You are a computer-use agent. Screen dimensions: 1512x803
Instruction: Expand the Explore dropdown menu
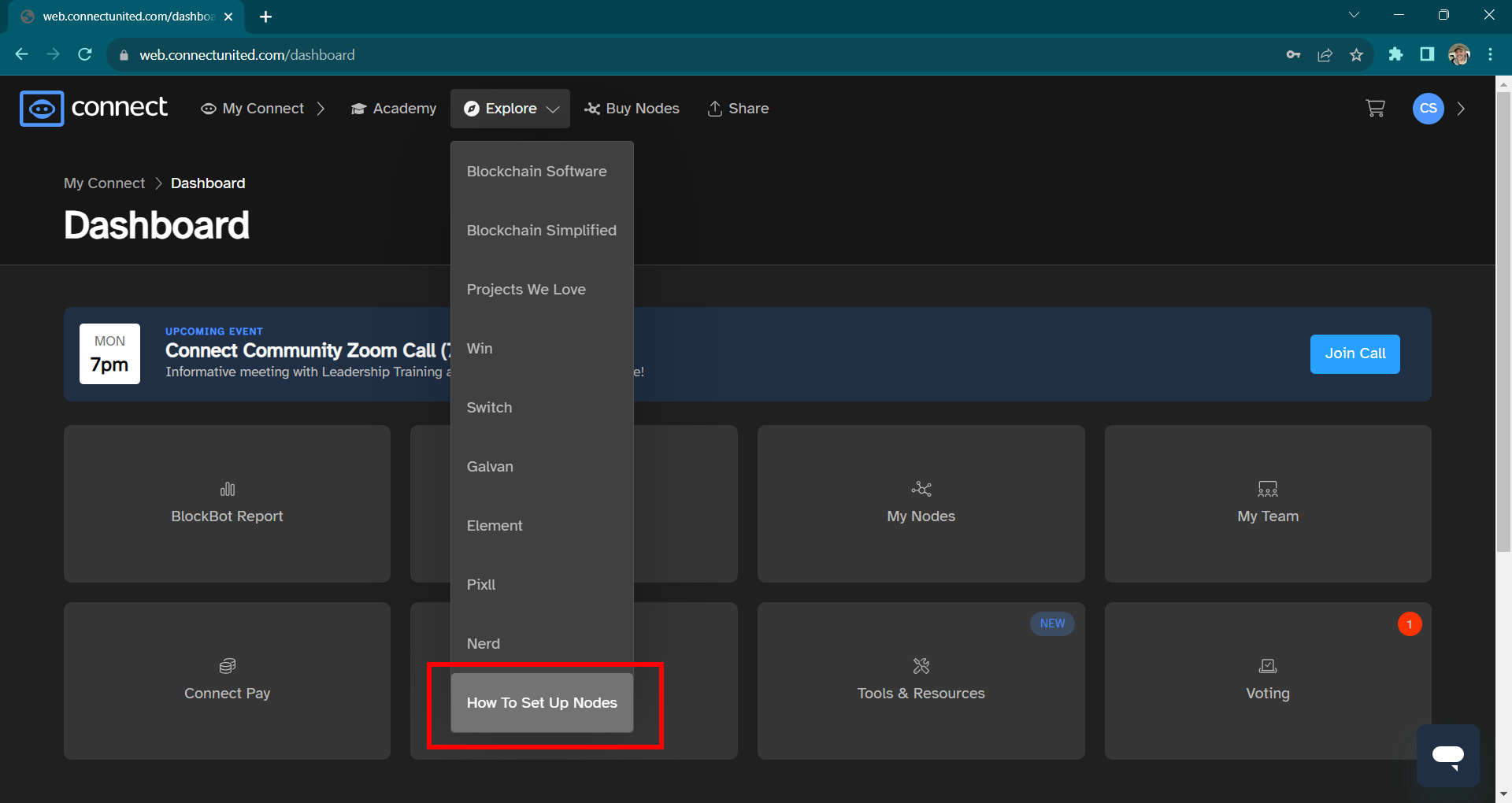[510, 109]
